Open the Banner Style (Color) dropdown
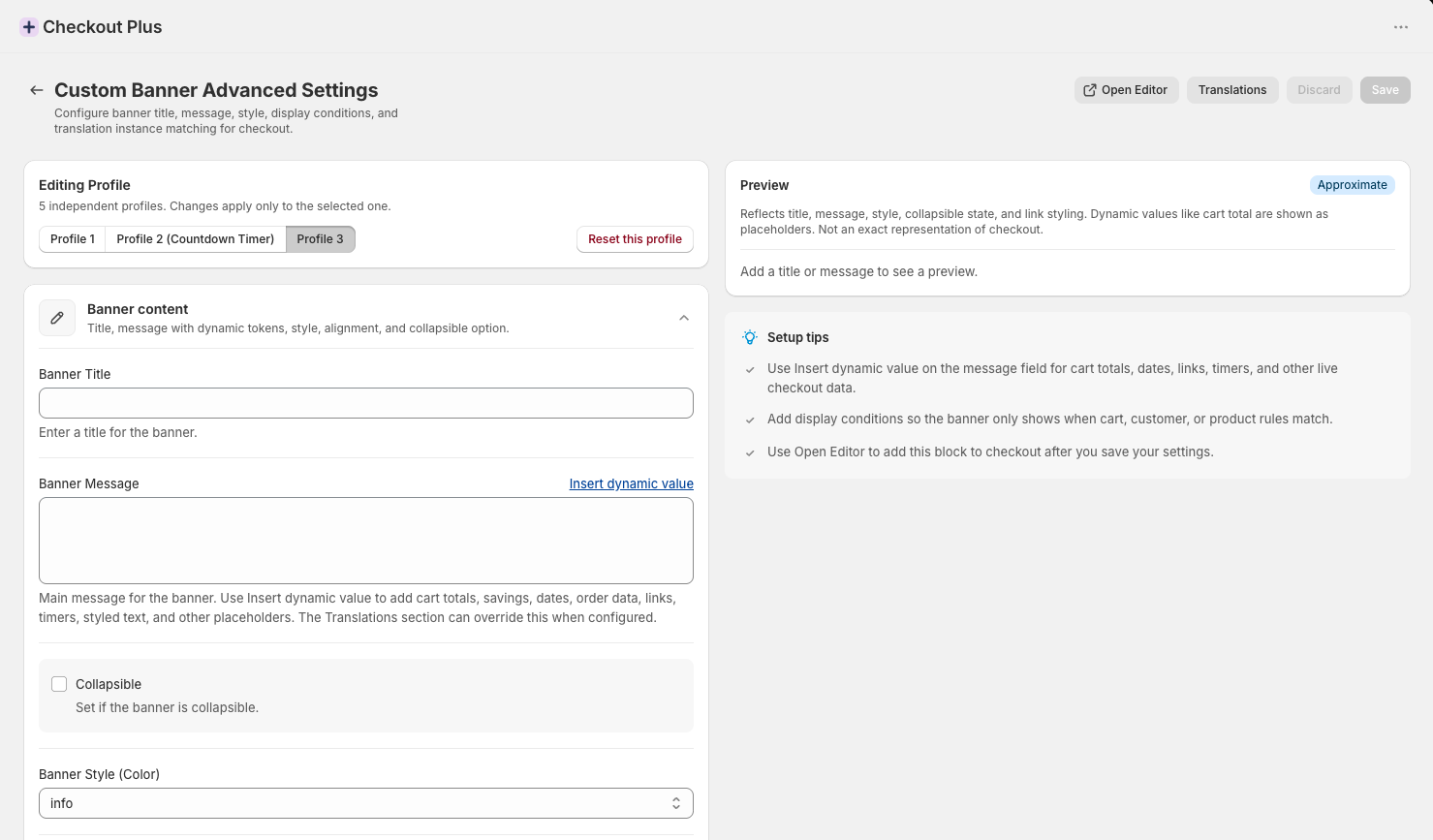1433x840 pixels. (x=366, y=803)
